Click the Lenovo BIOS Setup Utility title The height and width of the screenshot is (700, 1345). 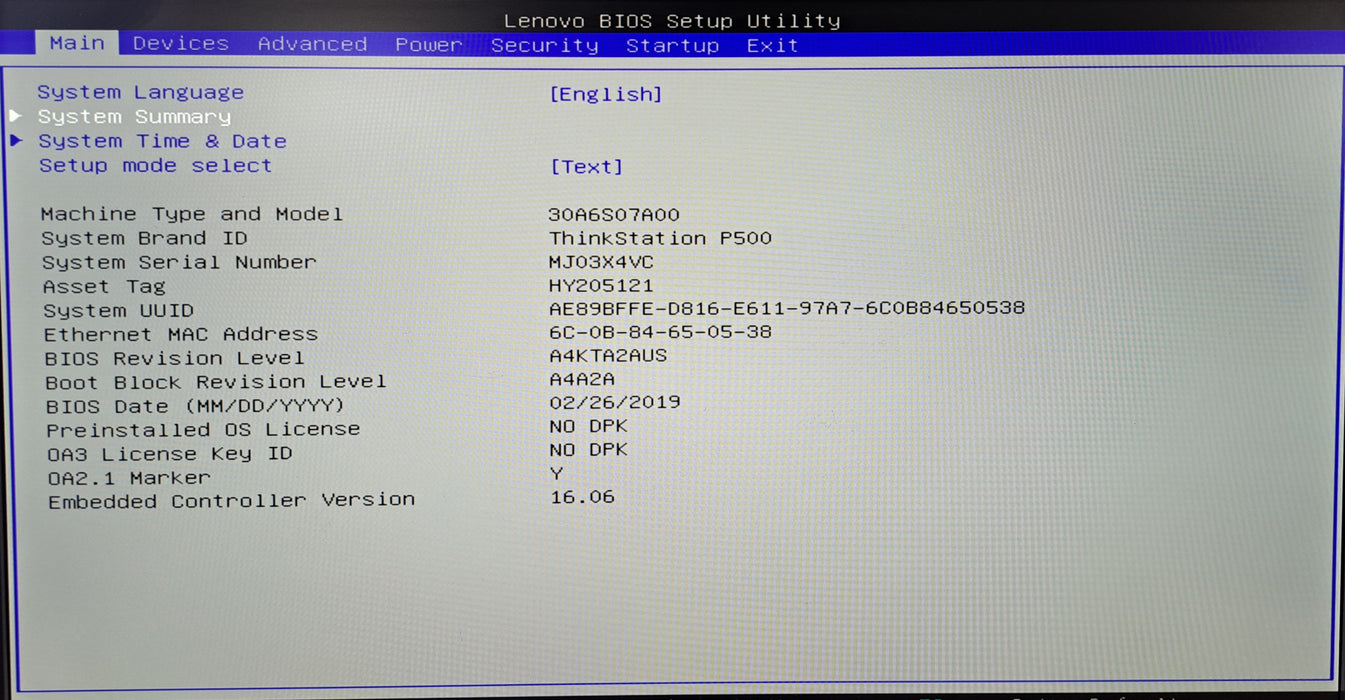[x=672, y=20]
